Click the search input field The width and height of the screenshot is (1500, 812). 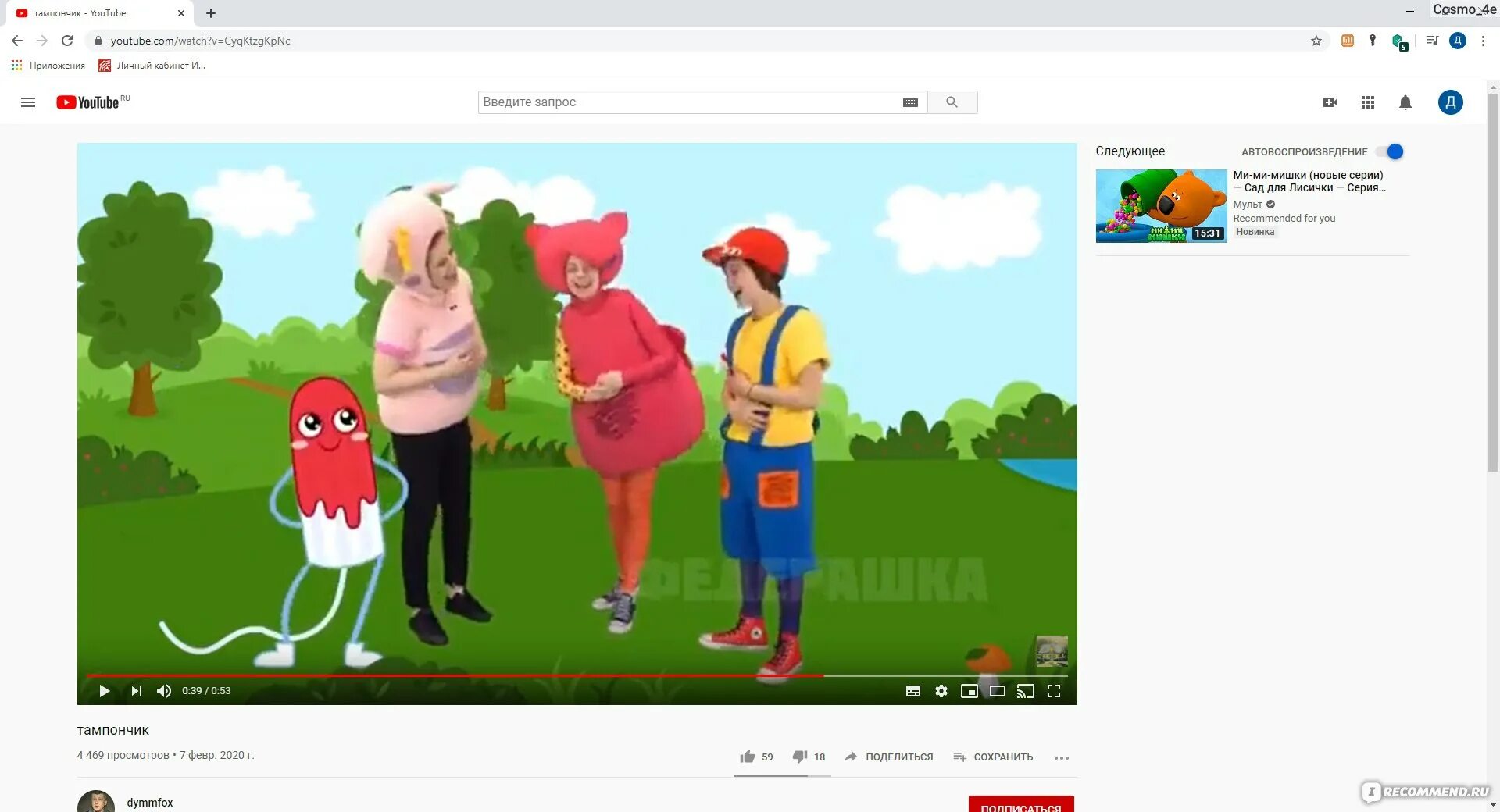(x=689, y=102)
